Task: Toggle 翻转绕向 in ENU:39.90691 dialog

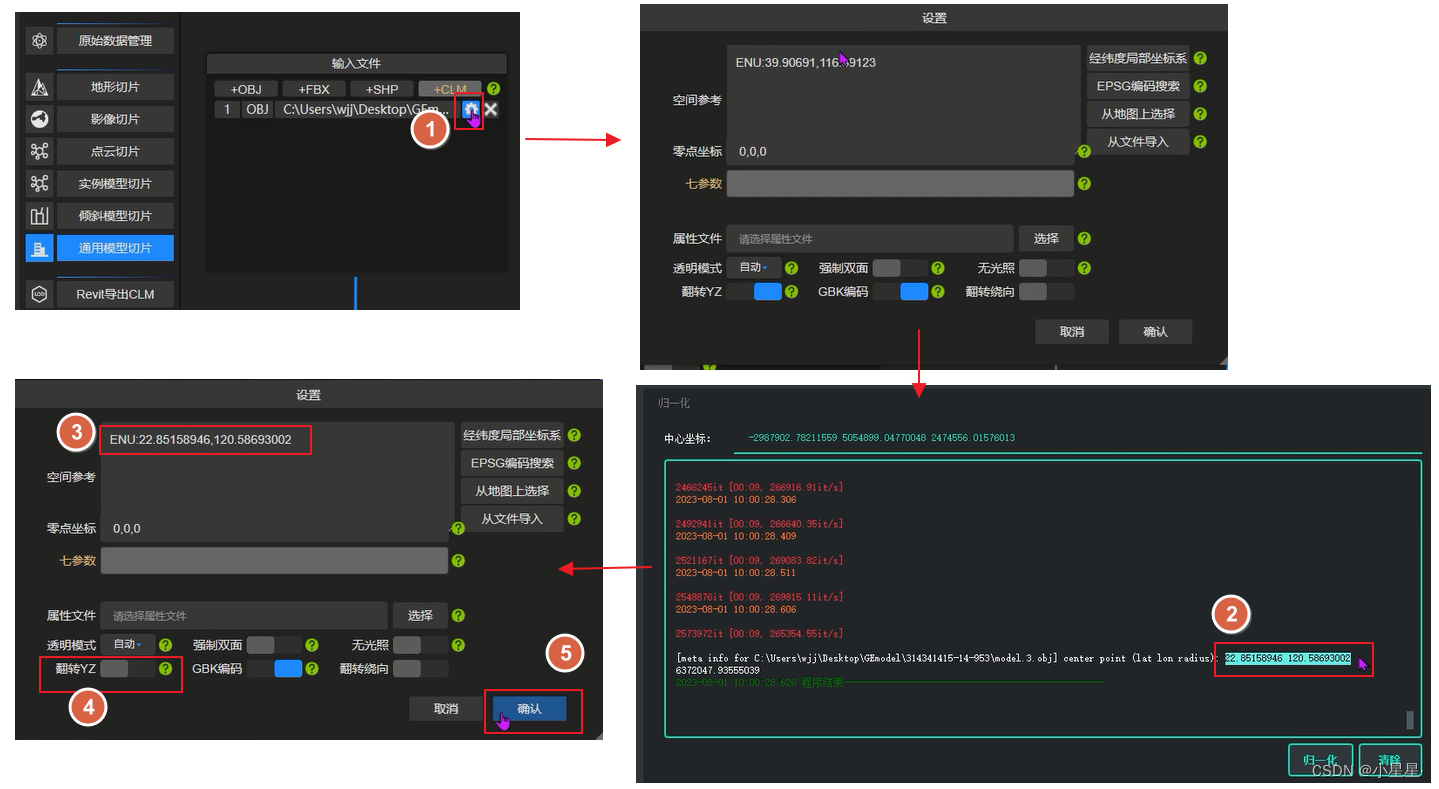Action: tap(1046, 292)
